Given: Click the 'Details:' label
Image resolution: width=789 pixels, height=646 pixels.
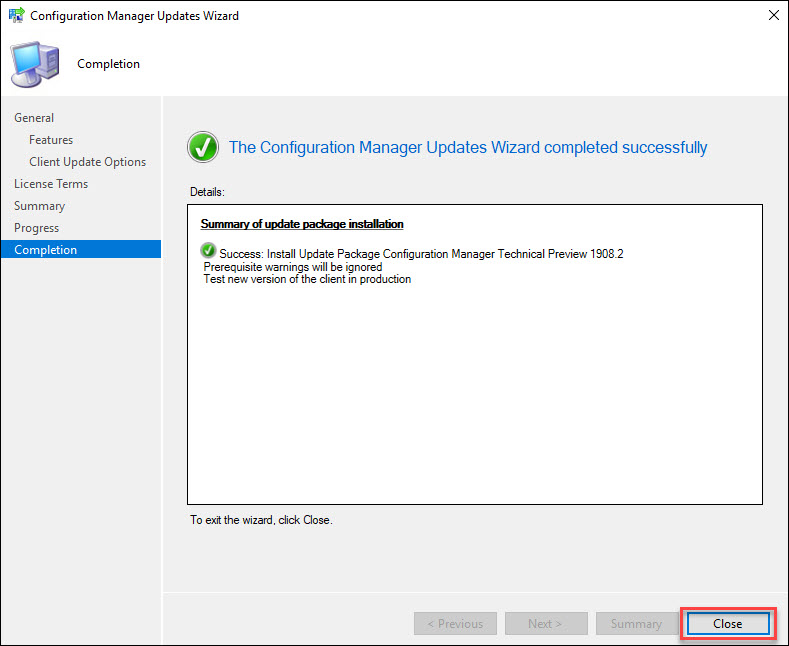Looking at the screenshot, I should 207,192.
